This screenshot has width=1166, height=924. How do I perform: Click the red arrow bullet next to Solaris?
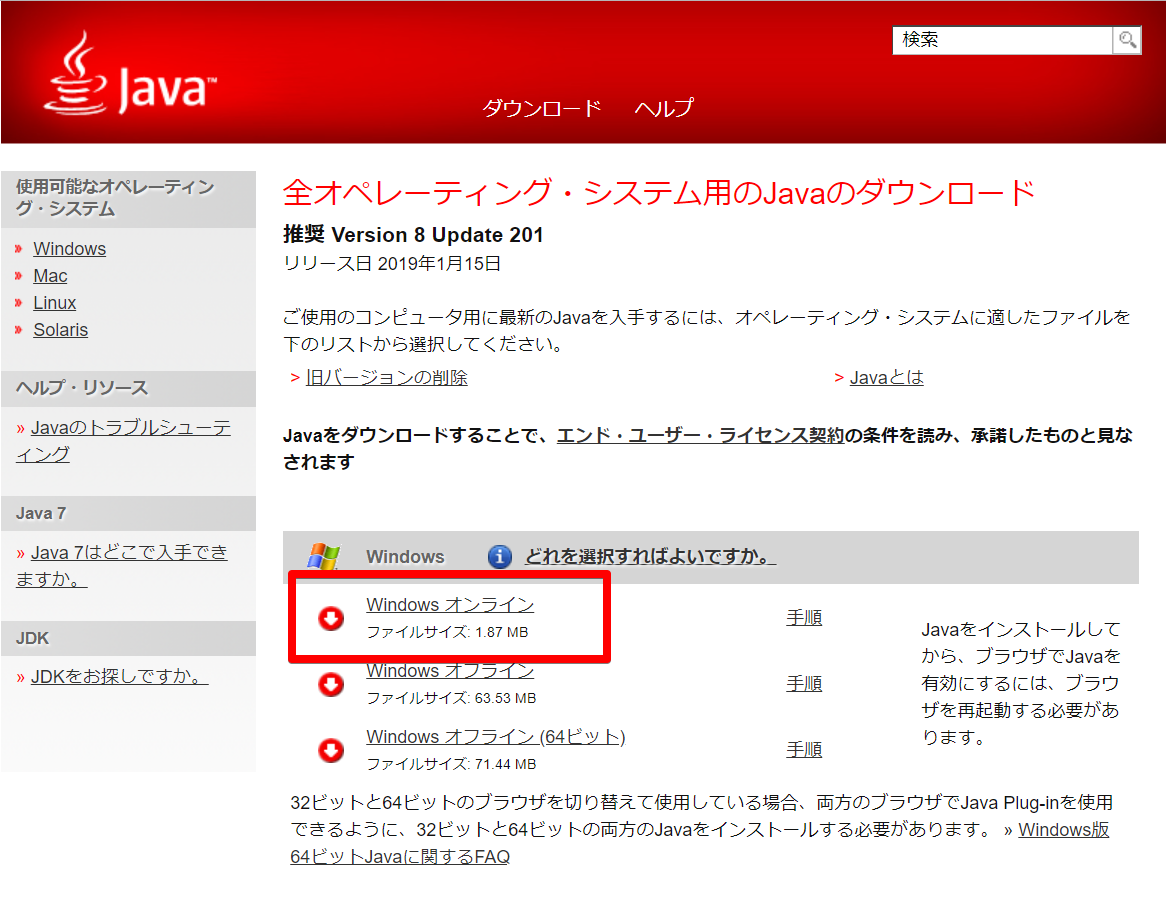click(19, 329)
